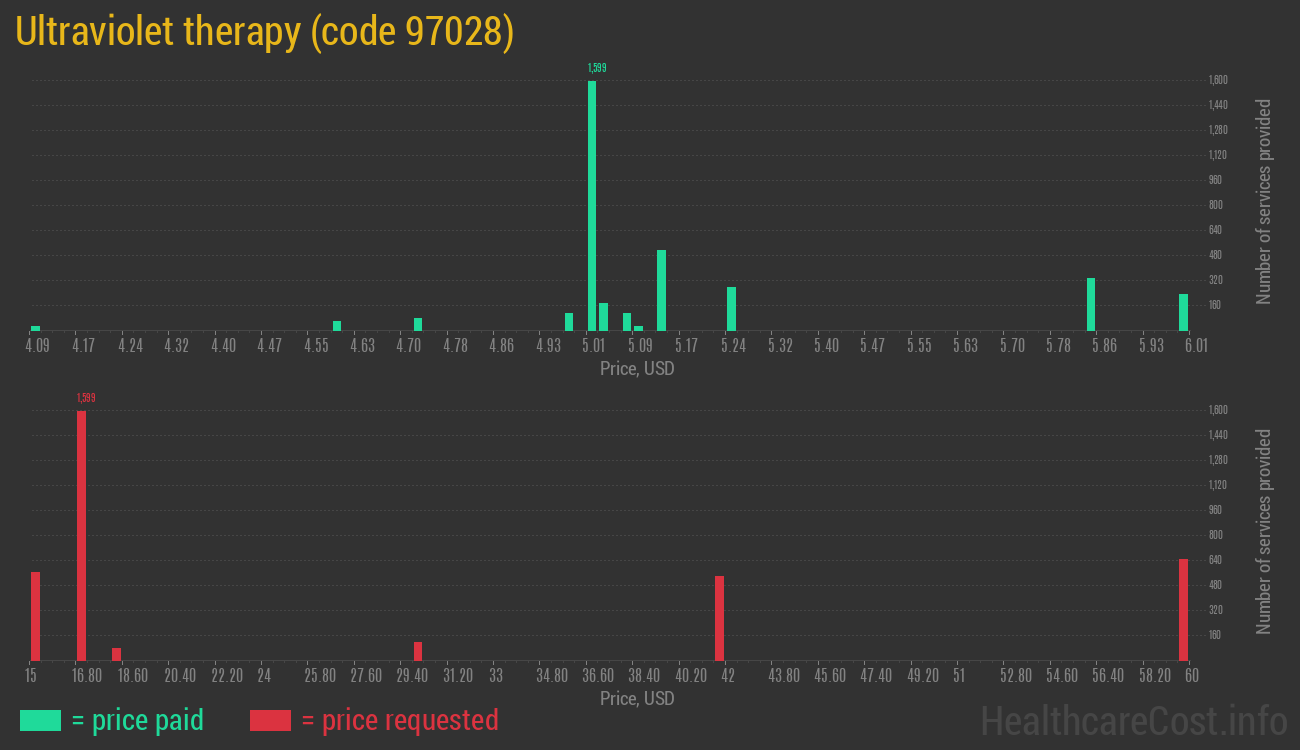This screenshot has height=750, width=1300.
Task: Click the Ultraviolet therapy chart title
Action: pos(265,33)
